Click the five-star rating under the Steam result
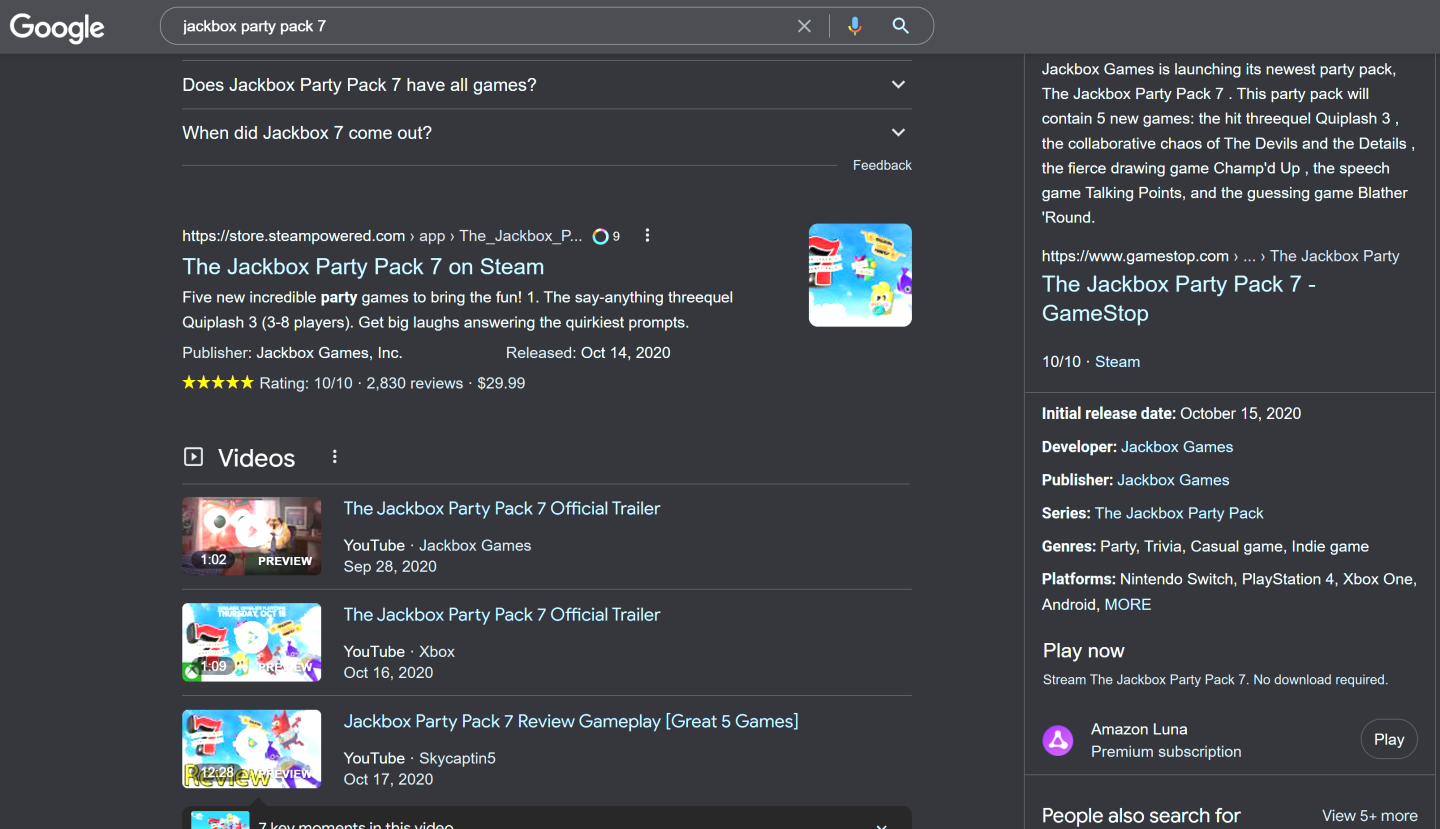The image size is (1440, 829). click(x=218, y=382)
